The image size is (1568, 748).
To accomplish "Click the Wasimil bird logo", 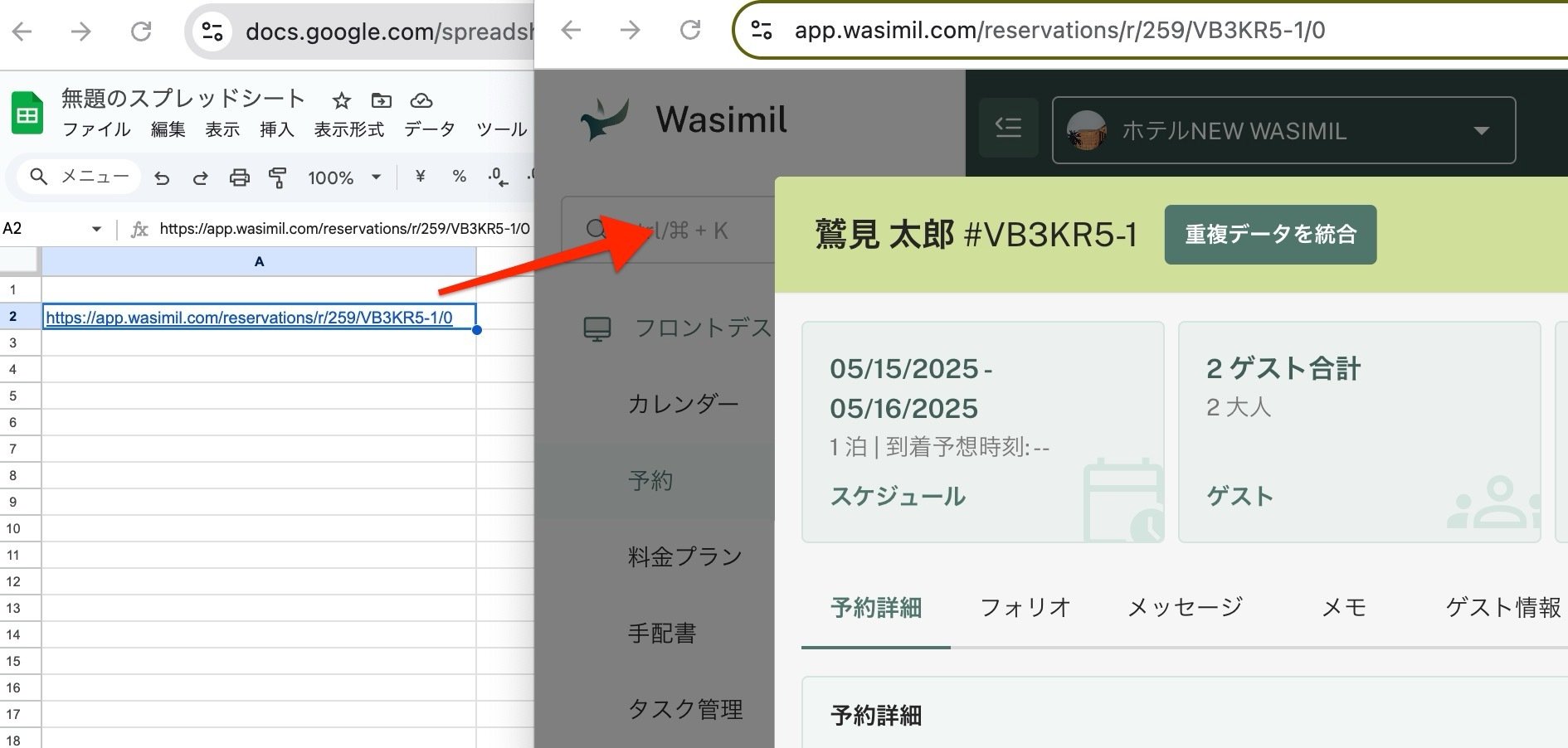I will click(x=605, y=119).
